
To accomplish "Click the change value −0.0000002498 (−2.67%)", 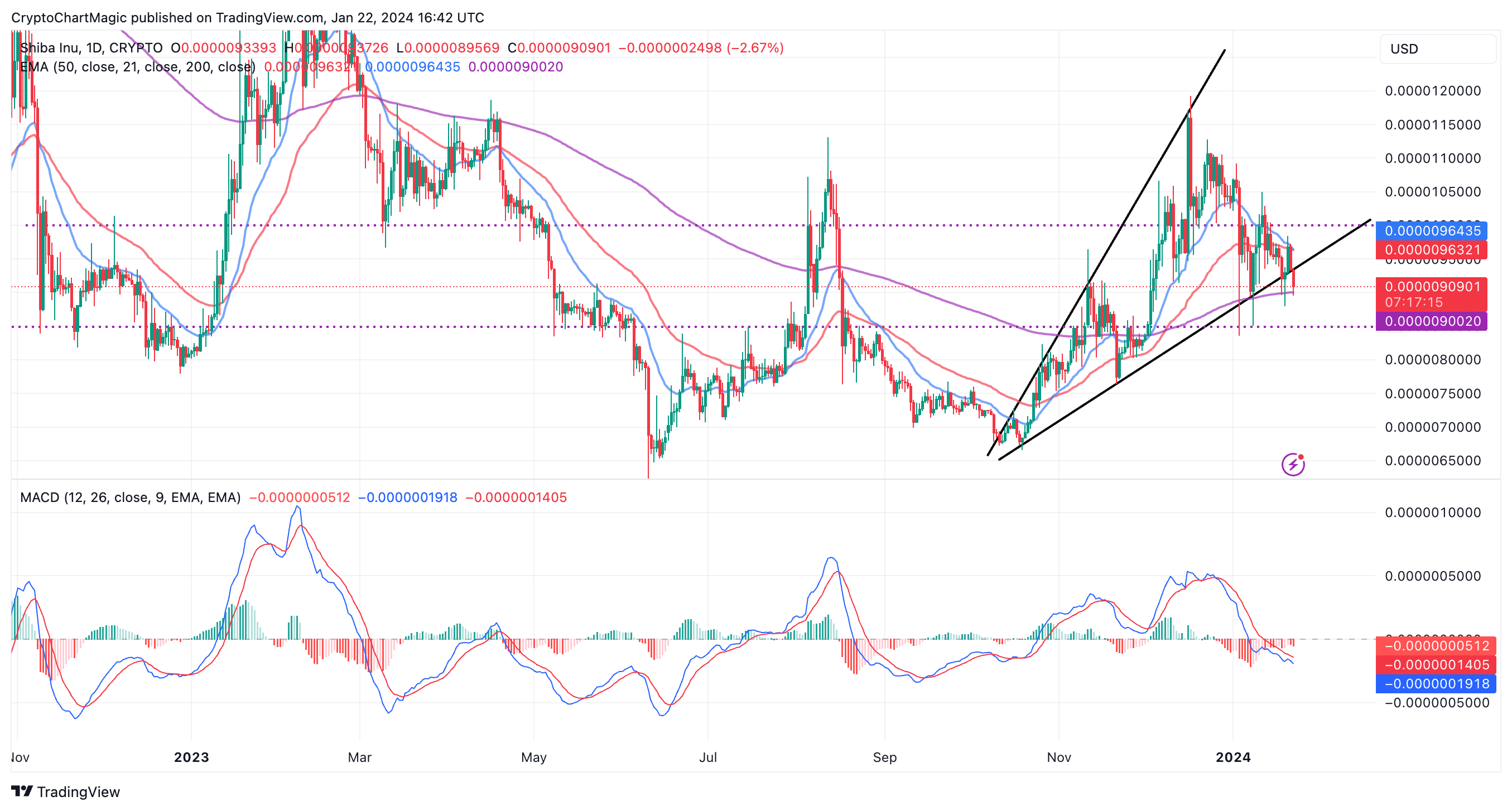I will pos(701,47).
